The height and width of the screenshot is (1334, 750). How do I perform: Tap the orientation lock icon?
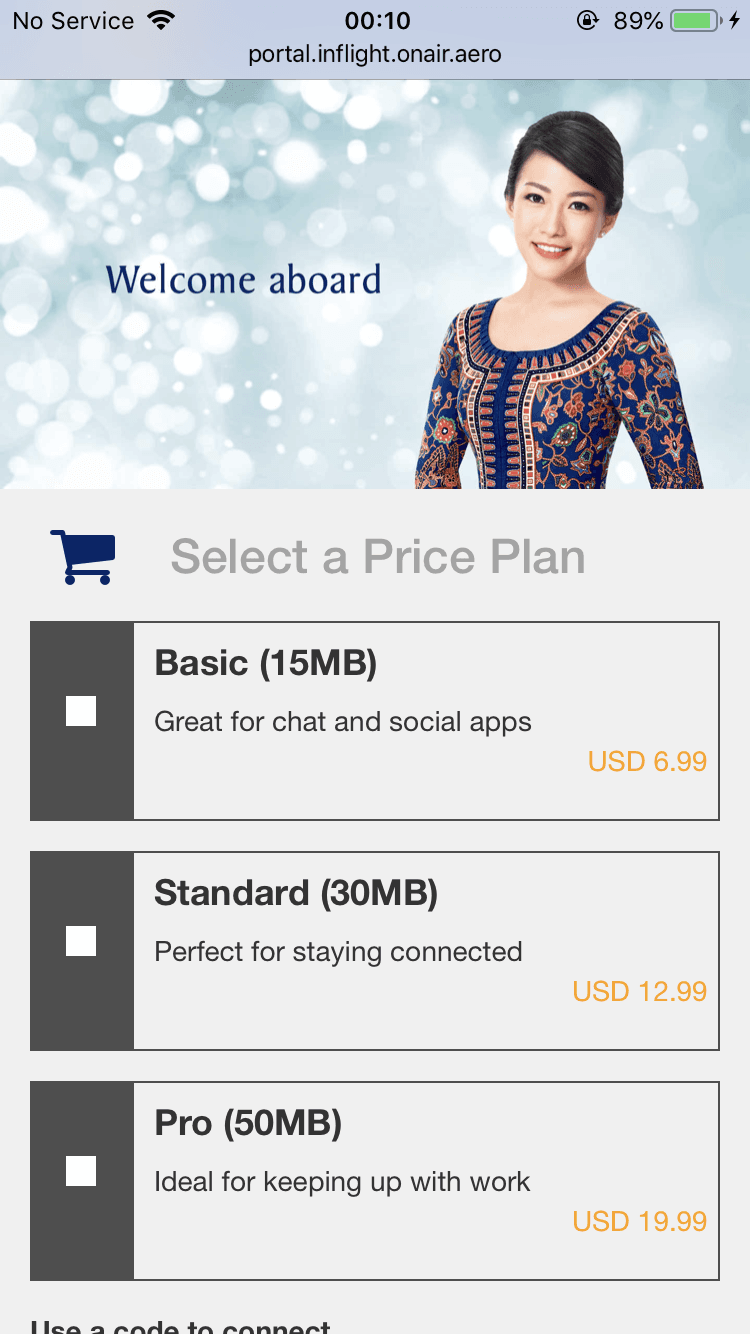pyautogui.click(x=587, y=21)
